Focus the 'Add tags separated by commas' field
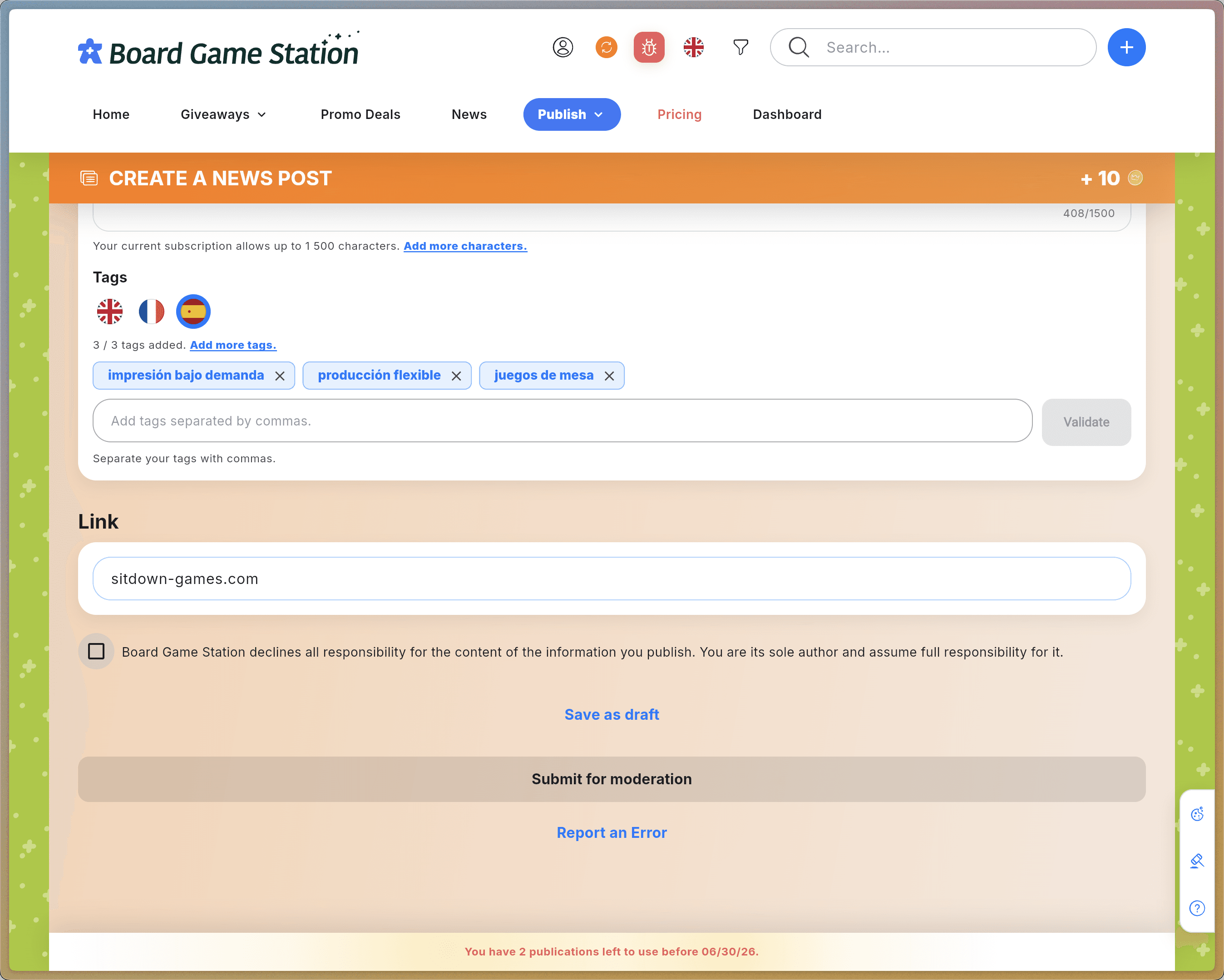Image resolution: width=1224 pixels, height=980 pixels. [562, 421]
